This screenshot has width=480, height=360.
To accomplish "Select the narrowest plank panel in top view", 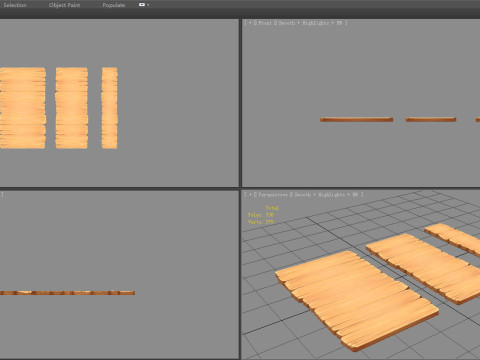I will pos(110,108).
